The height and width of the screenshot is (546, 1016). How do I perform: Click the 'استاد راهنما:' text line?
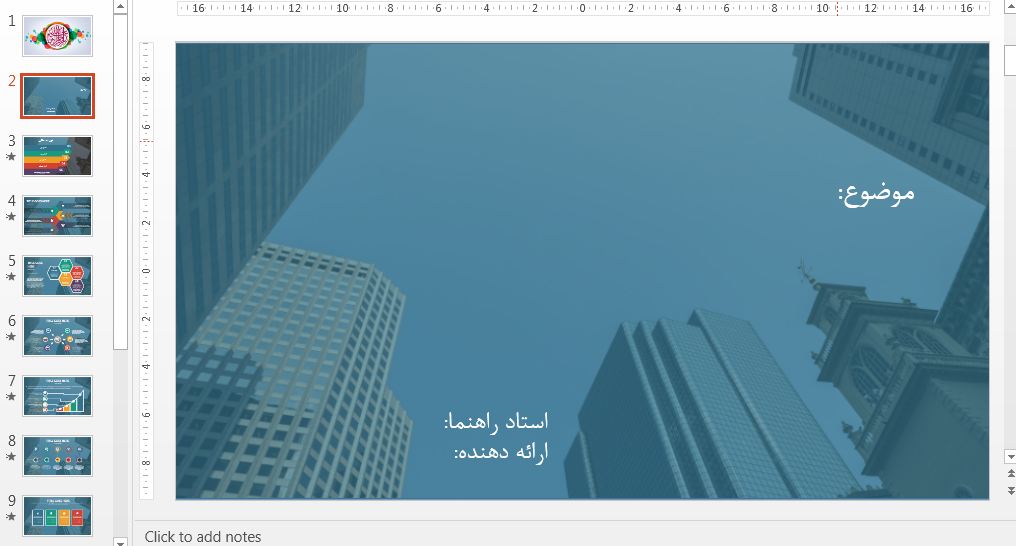pyautogui.click(x=496, y=422)
